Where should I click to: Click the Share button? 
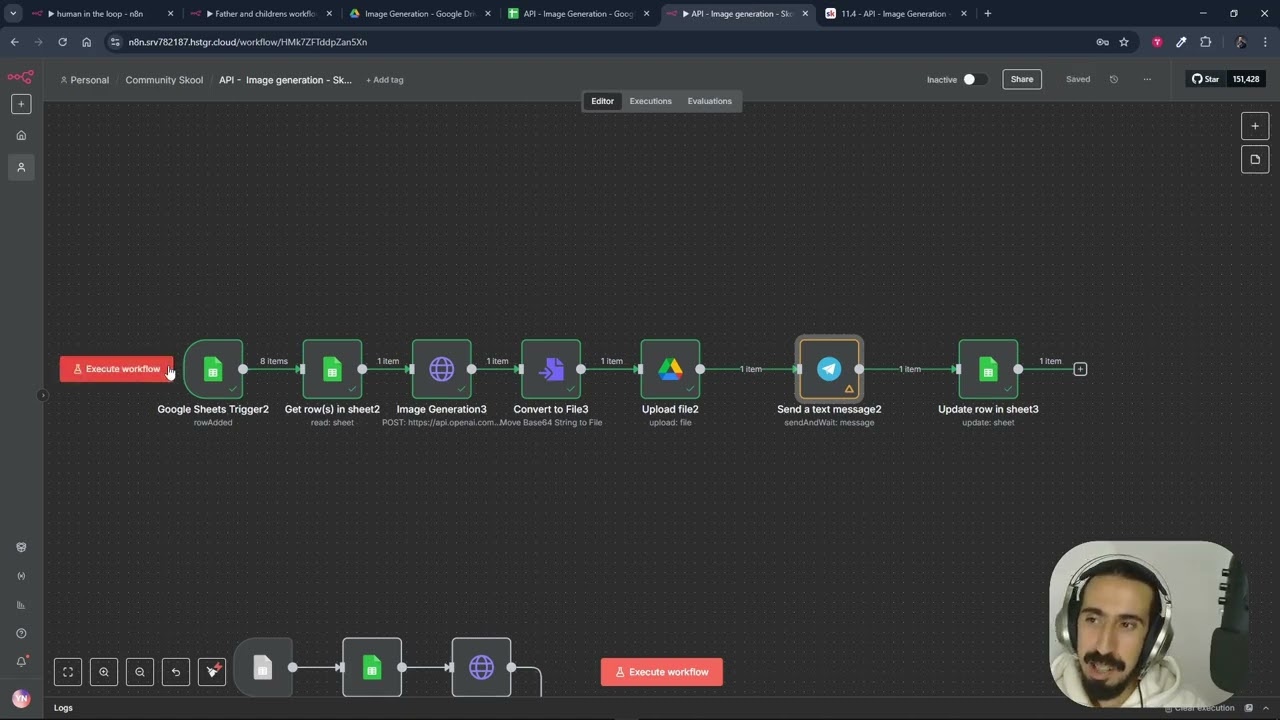(1022, 79)
